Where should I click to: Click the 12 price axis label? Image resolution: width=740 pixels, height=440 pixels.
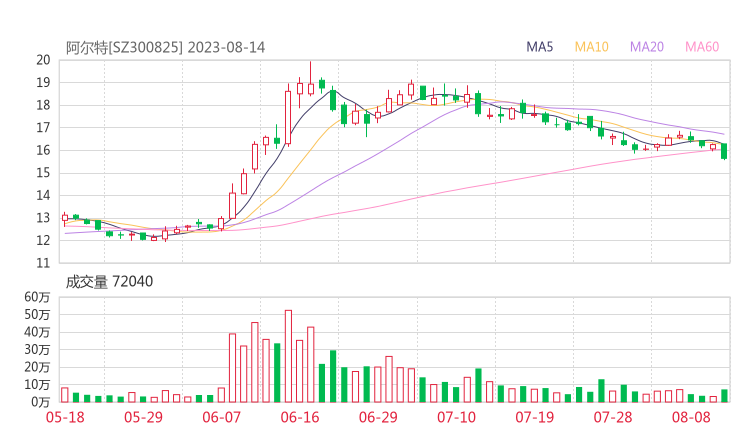coord(43,240)
